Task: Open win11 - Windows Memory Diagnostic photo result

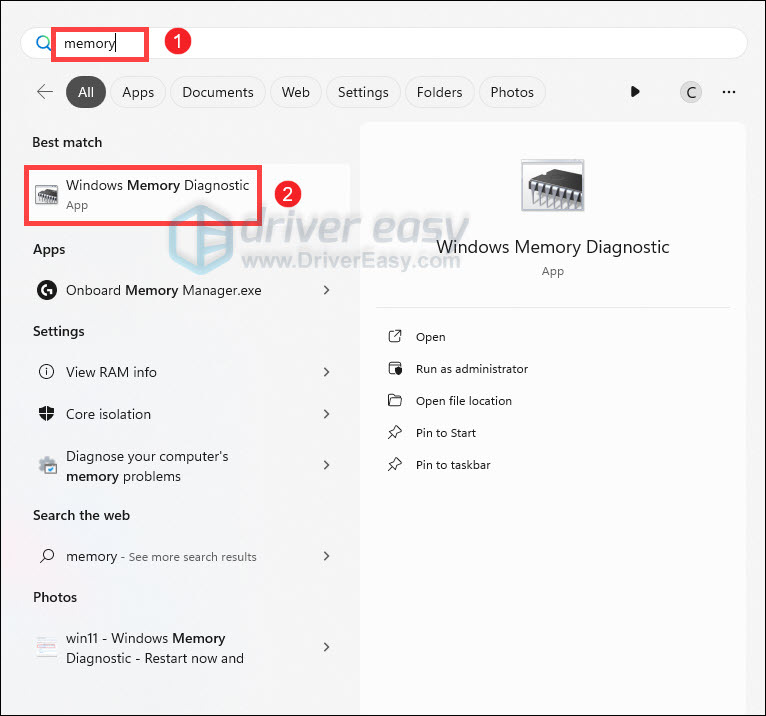Action: click(187, 648)
